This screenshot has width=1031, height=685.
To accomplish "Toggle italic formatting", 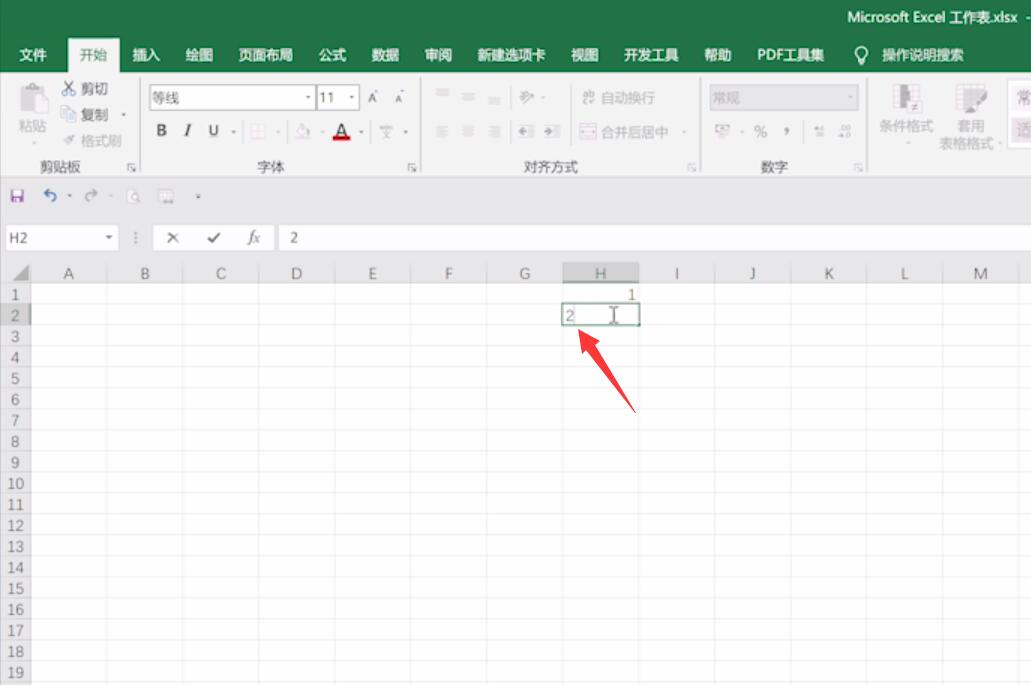I will (188, 131).
